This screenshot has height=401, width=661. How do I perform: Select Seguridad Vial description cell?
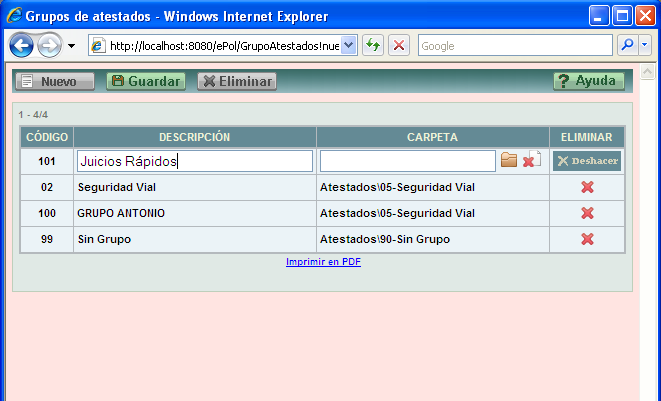click(x=195, y=187)
